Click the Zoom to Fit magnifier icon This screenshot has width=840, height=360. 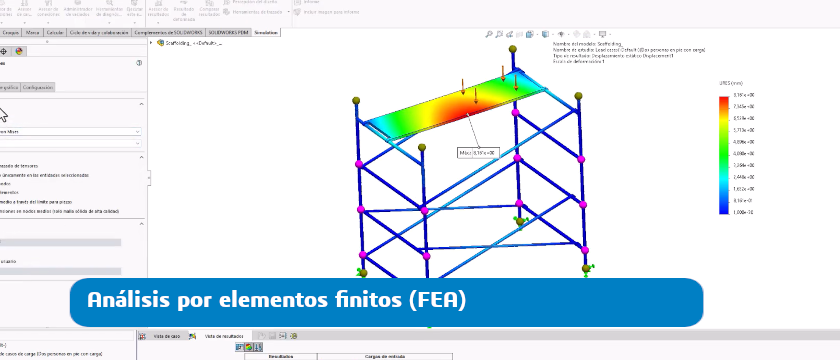click(489, 34)
